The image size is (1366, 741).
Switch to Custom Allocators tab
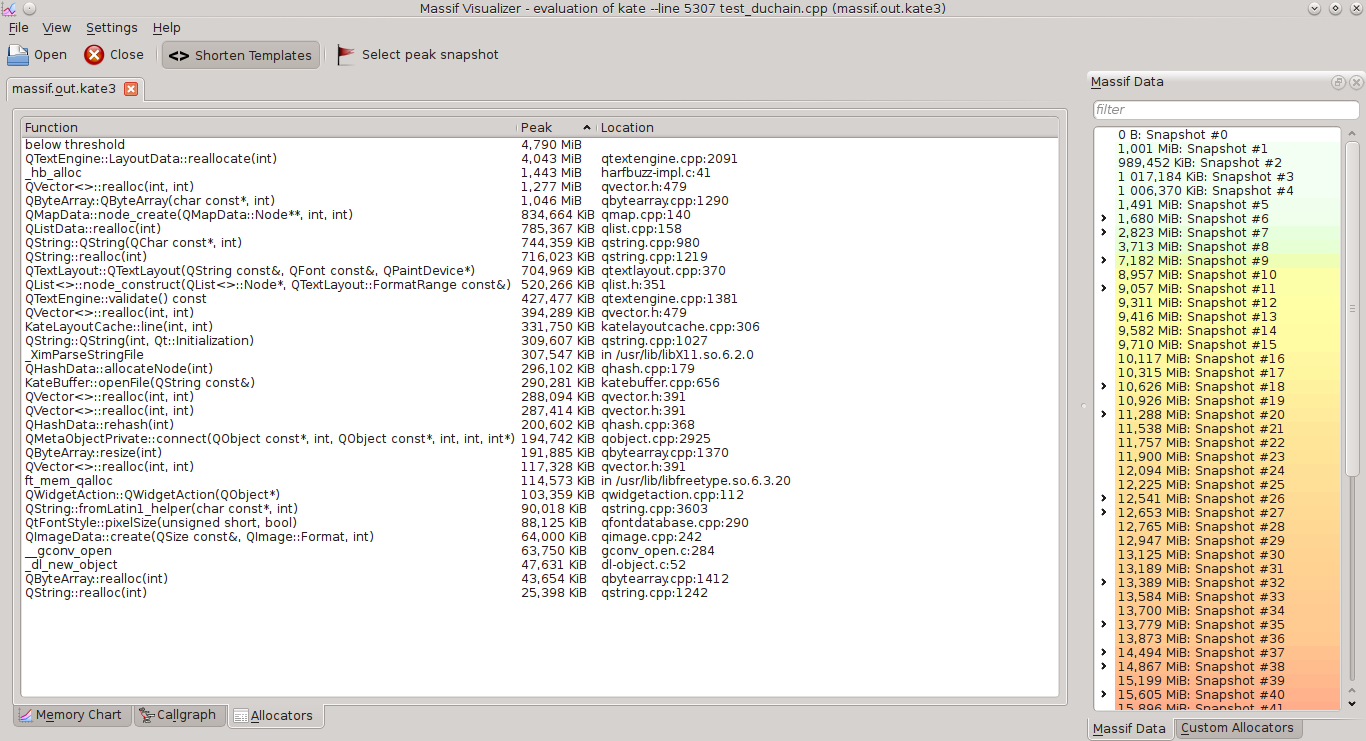click(1237, 728)
